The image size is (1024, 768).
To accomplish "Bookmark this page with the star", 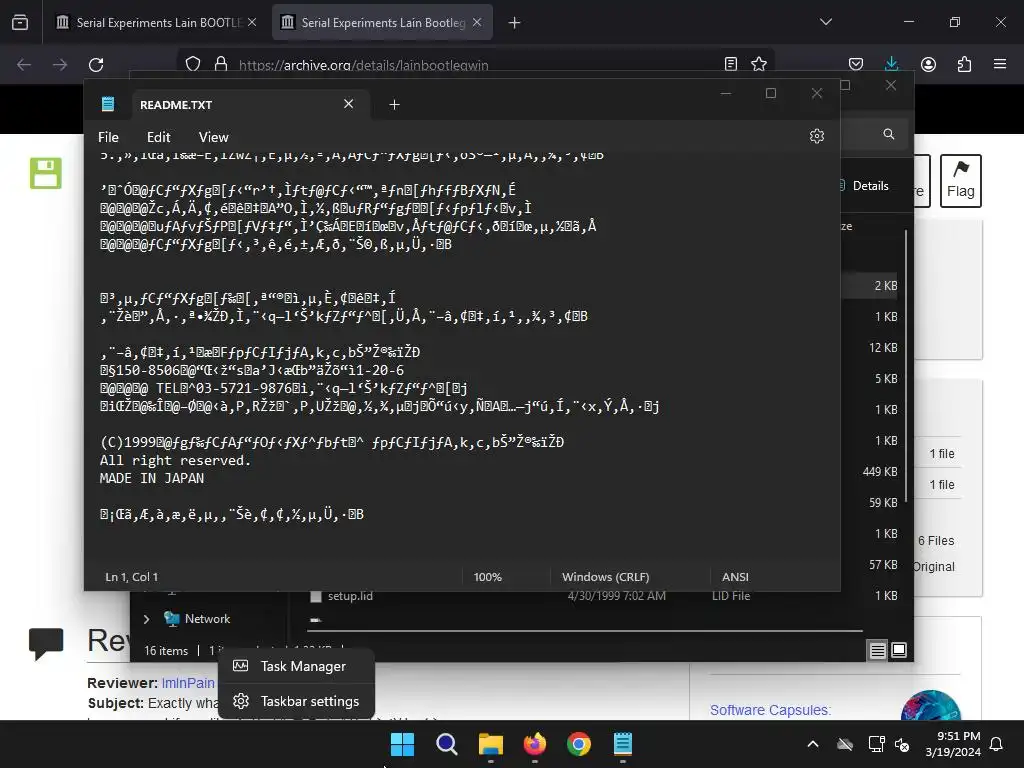I will pyautogui.click(x=758, y=64).
